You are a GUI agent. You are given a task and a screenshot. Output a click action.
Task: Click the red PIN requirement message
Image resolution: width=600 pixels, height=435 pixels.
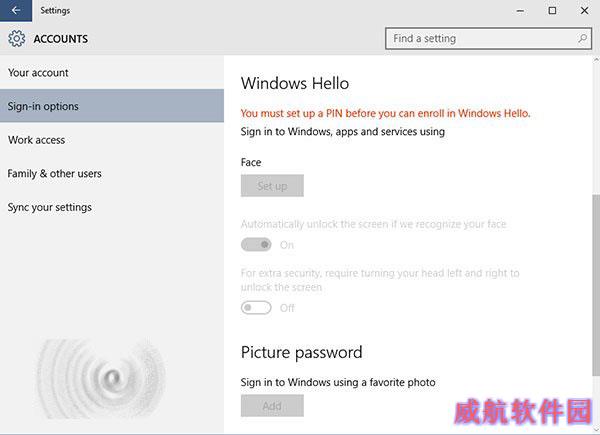385,113
